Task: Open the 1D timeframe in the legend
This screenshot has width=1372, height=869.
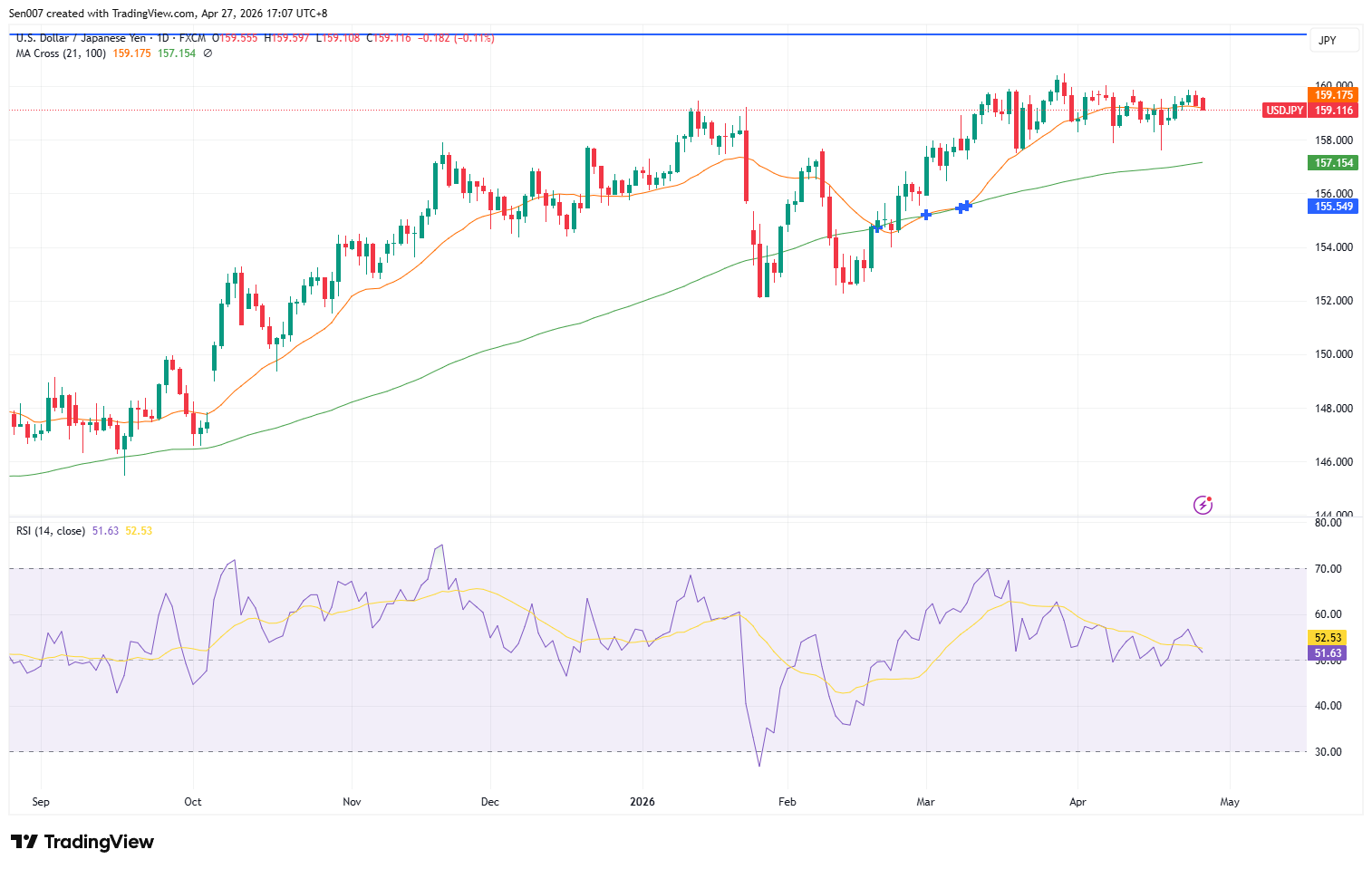Action: [x=164, y=38]
